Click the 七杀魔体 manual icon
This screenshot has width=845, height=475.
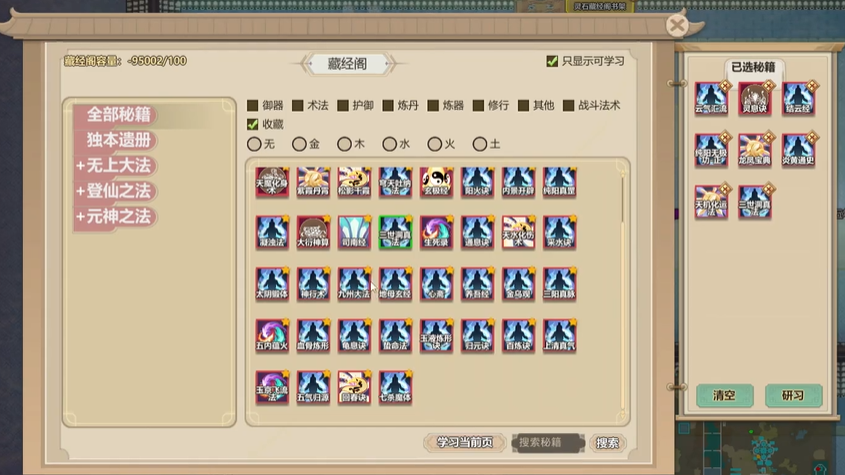tap(395, 387)
